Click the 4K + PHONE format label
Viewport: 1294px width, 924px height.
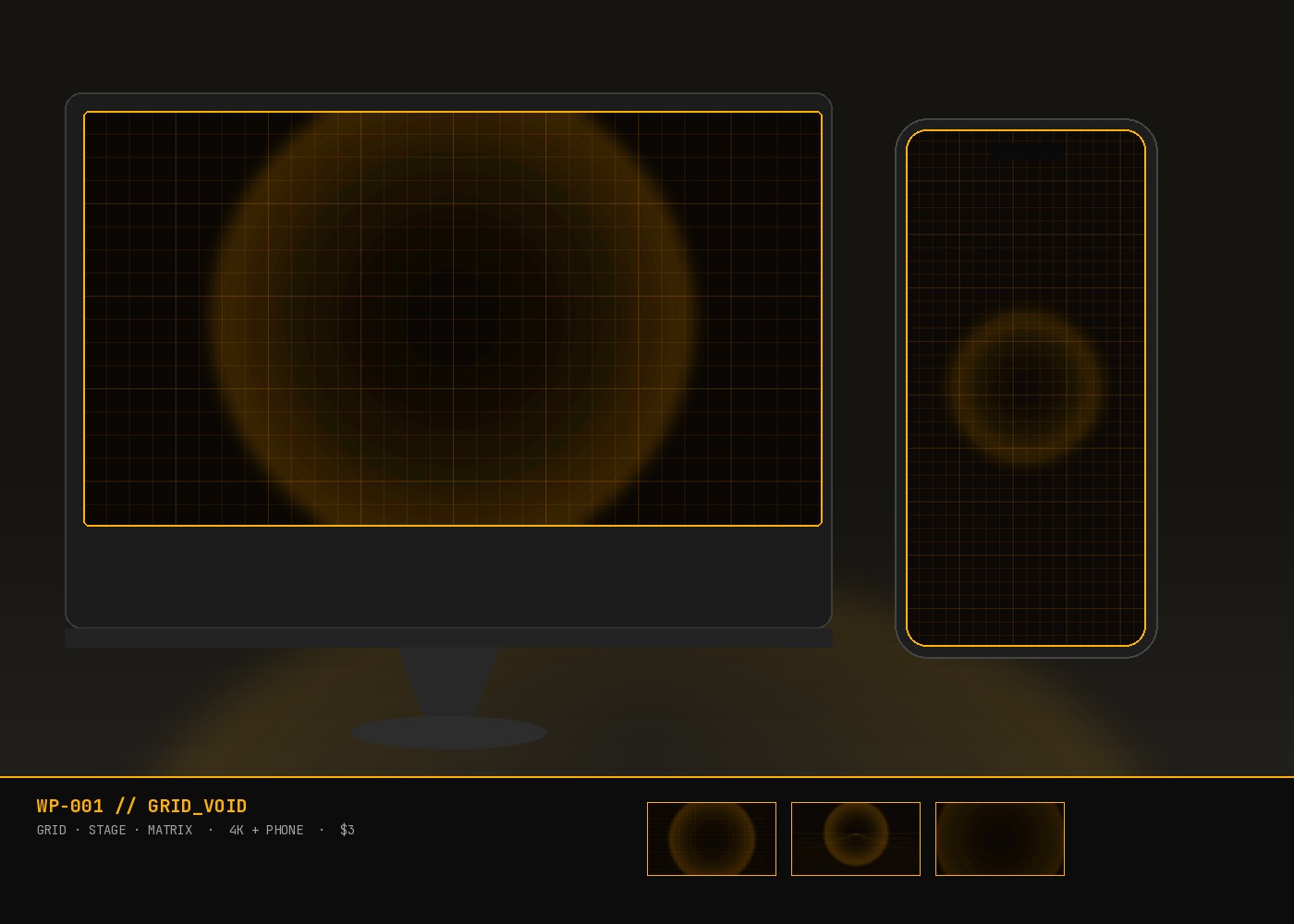(266, 830)
